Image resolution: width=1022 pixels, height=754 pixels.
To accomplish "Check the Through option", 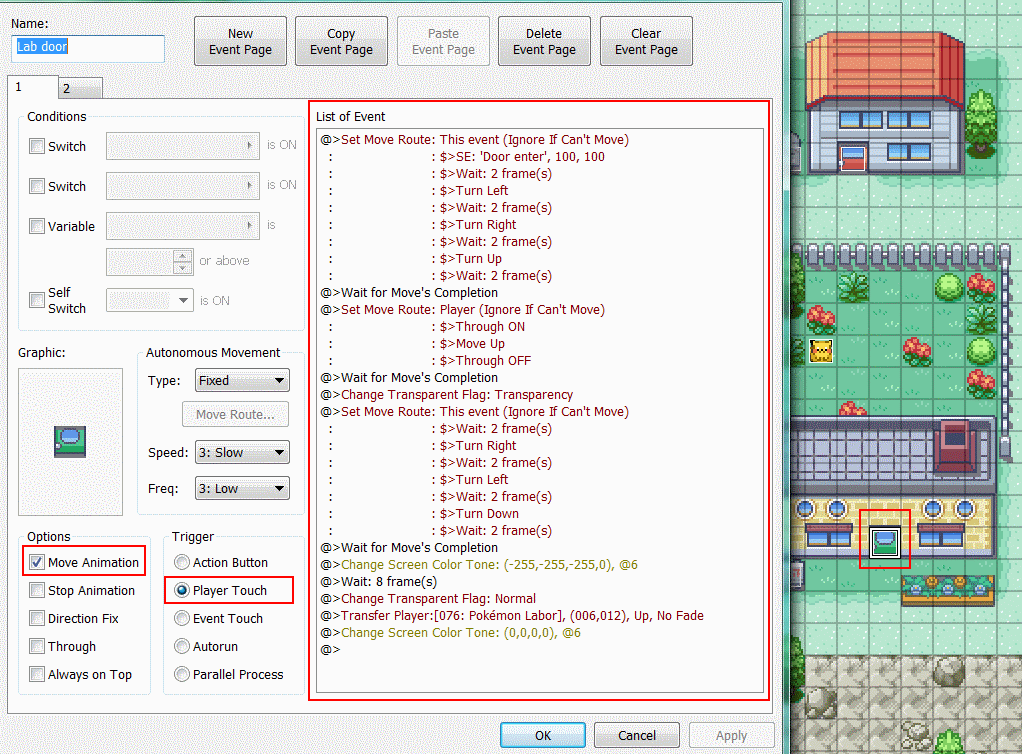I will [37, 646].
